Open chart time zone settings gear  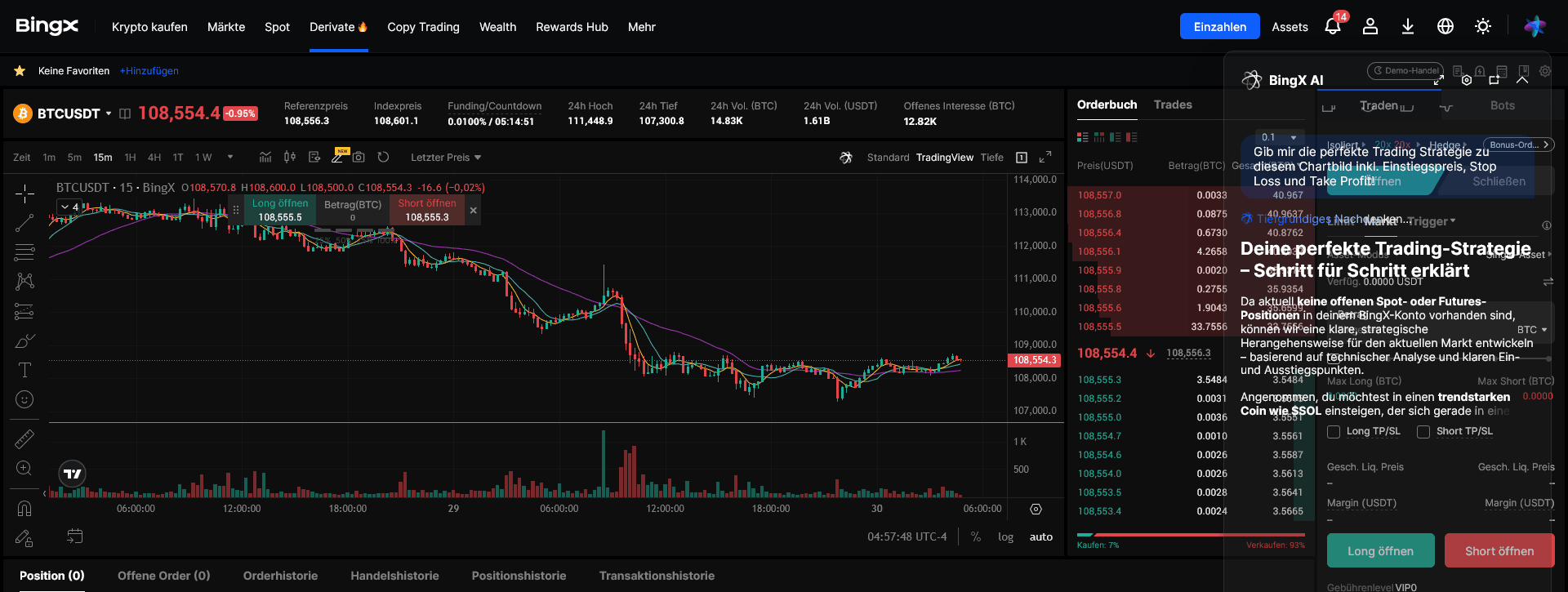(1036, 509)
